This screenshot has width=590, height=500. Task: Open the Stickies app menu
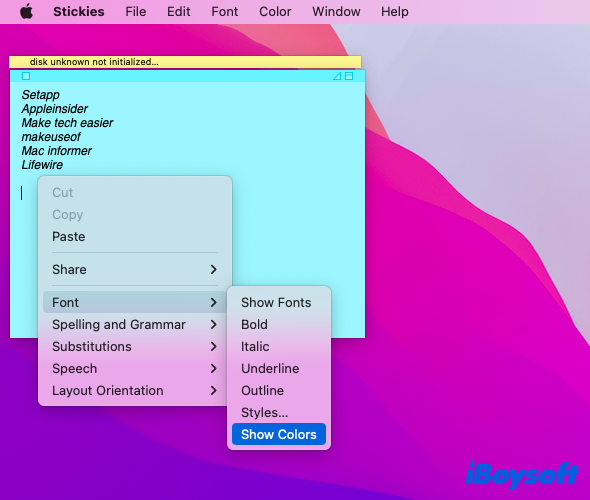tap(79, 12)
